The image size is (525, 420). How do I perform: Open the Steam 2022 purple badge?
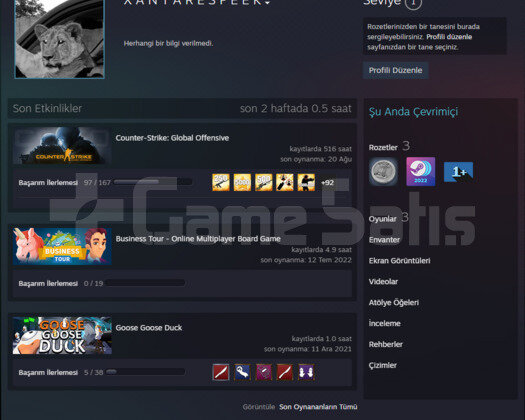pos(421,171)
